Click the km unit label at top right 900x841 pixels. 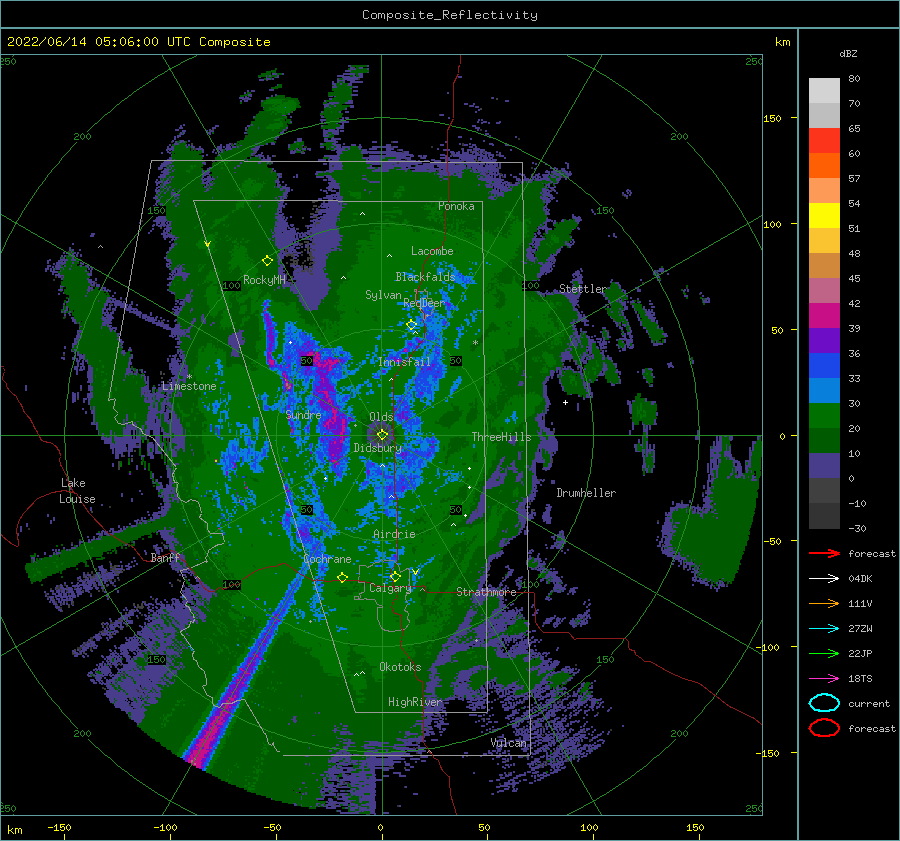782,42
